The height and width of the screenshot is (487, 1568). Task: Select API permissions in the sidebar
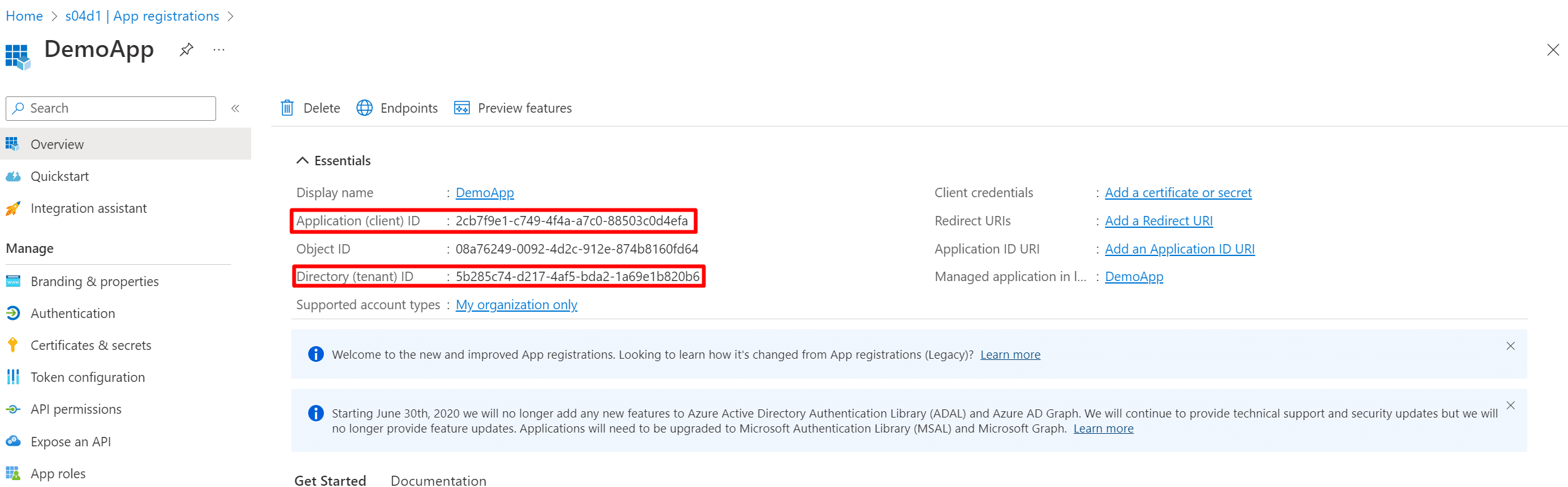[76, 409]
